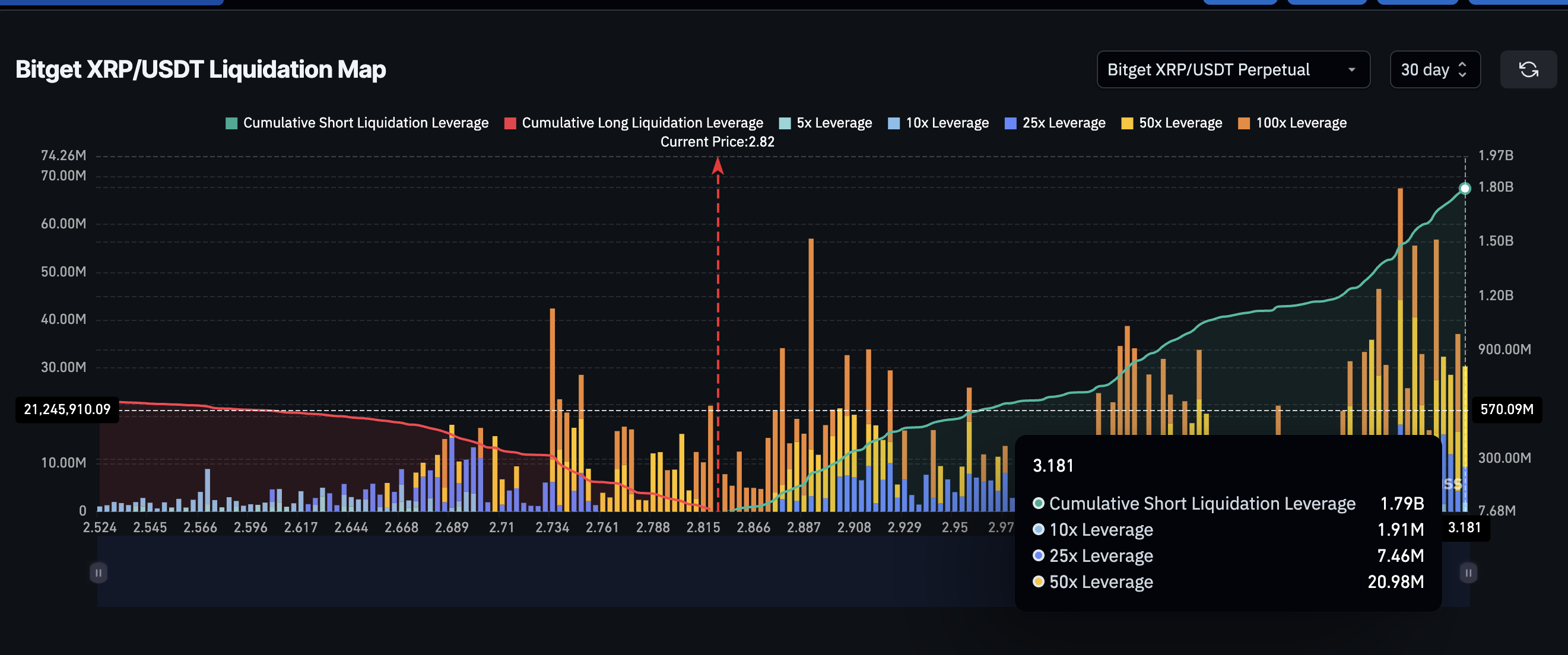Click the Bitget XRP/USDT Liquidation Map title
The height and width of the screenshot is (655, 1568).
tap(201, 70)
